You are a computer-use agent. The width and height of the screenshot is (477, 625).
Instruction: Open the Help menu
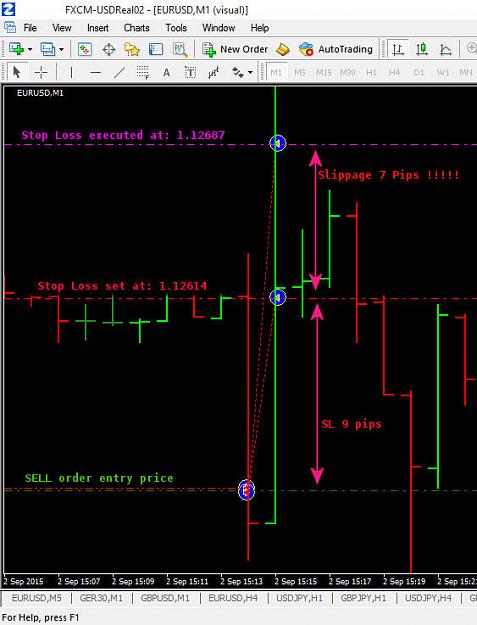point(260,28)
